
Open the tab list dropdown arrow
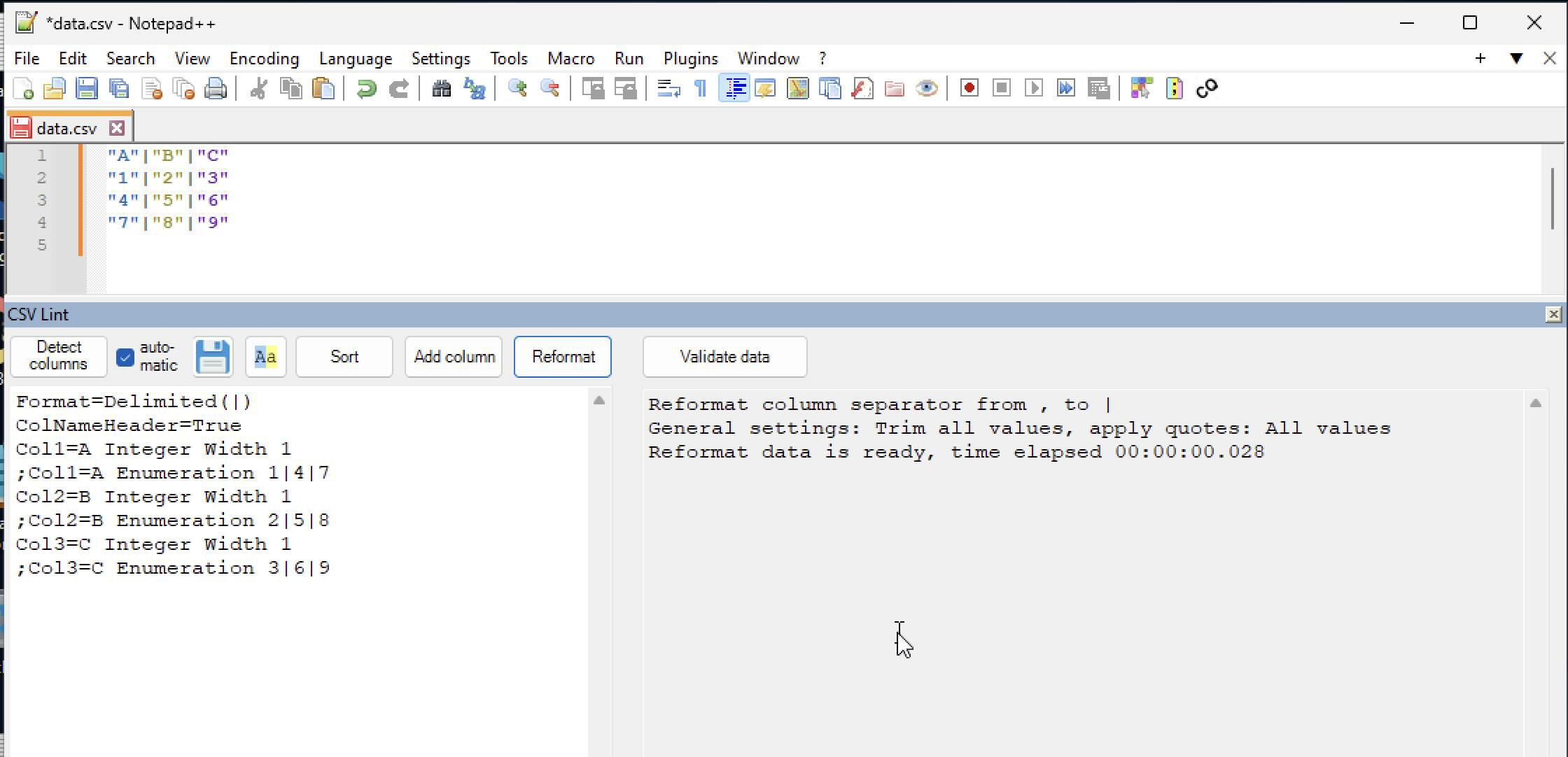tap(1517, 59)
